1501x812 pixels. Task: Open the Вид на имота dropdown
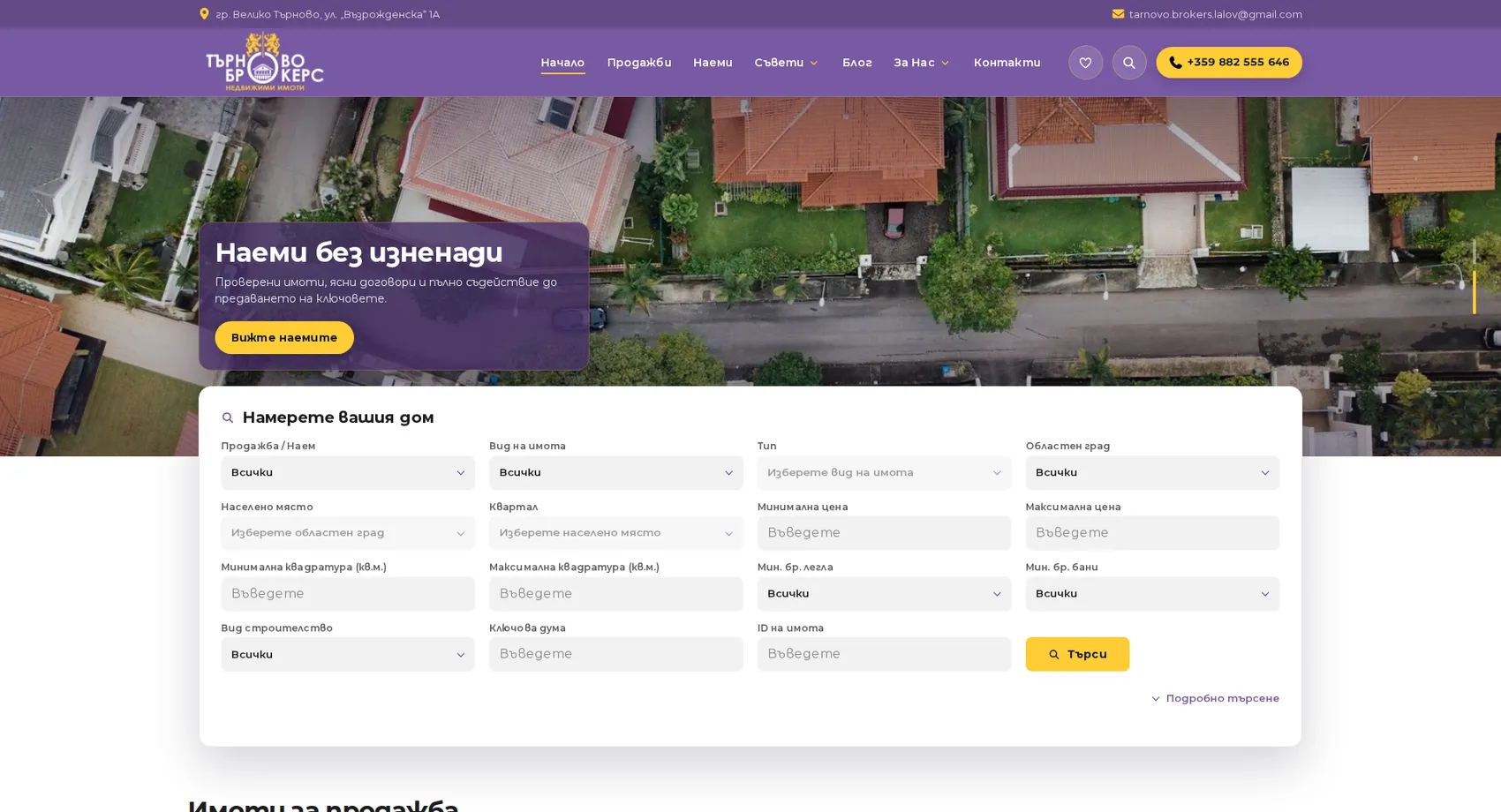coord(615,473)
